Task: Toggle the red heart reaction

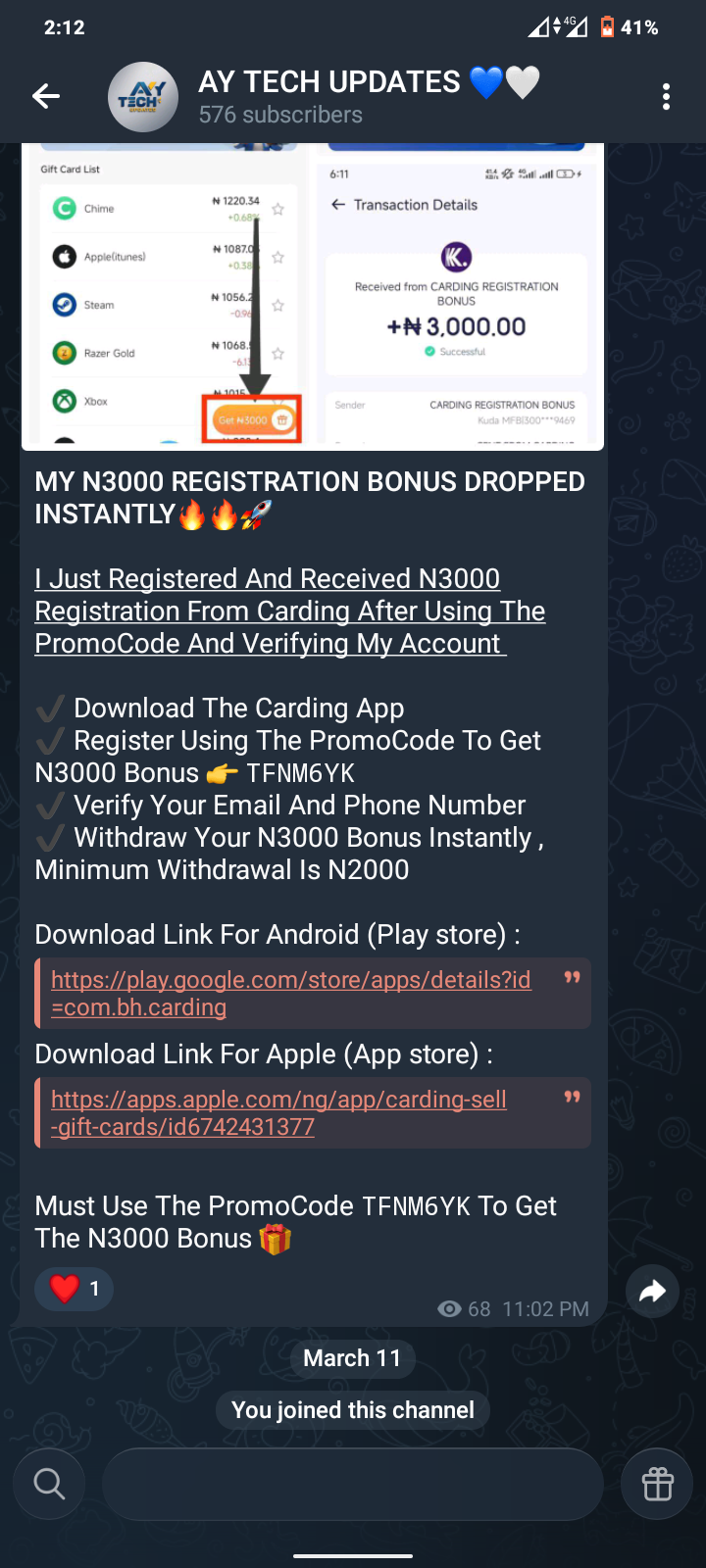Action: click(74, 1289)
